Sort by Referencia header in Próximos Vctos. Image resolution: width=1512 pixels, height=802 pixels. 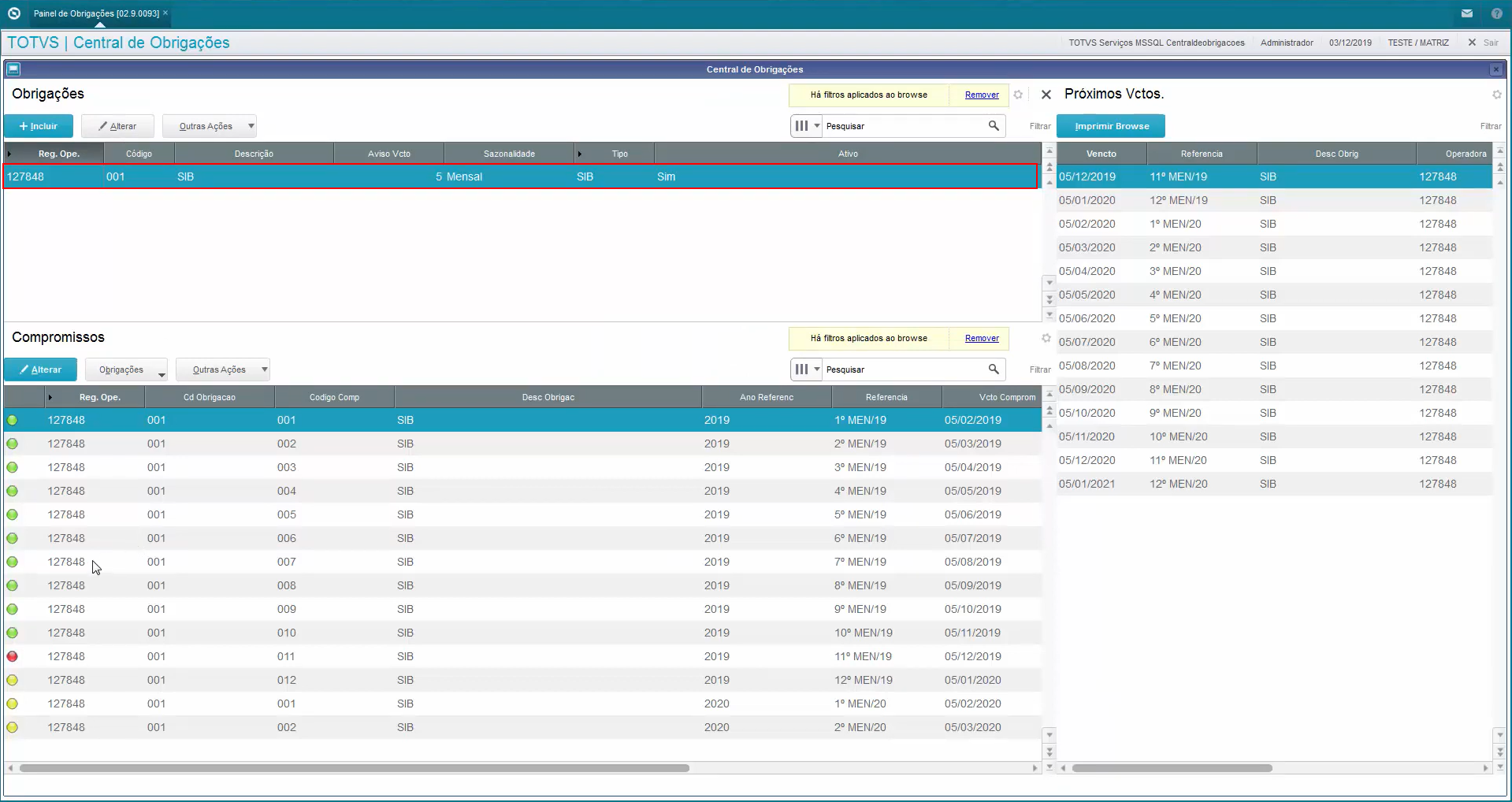coord(1202,154)
